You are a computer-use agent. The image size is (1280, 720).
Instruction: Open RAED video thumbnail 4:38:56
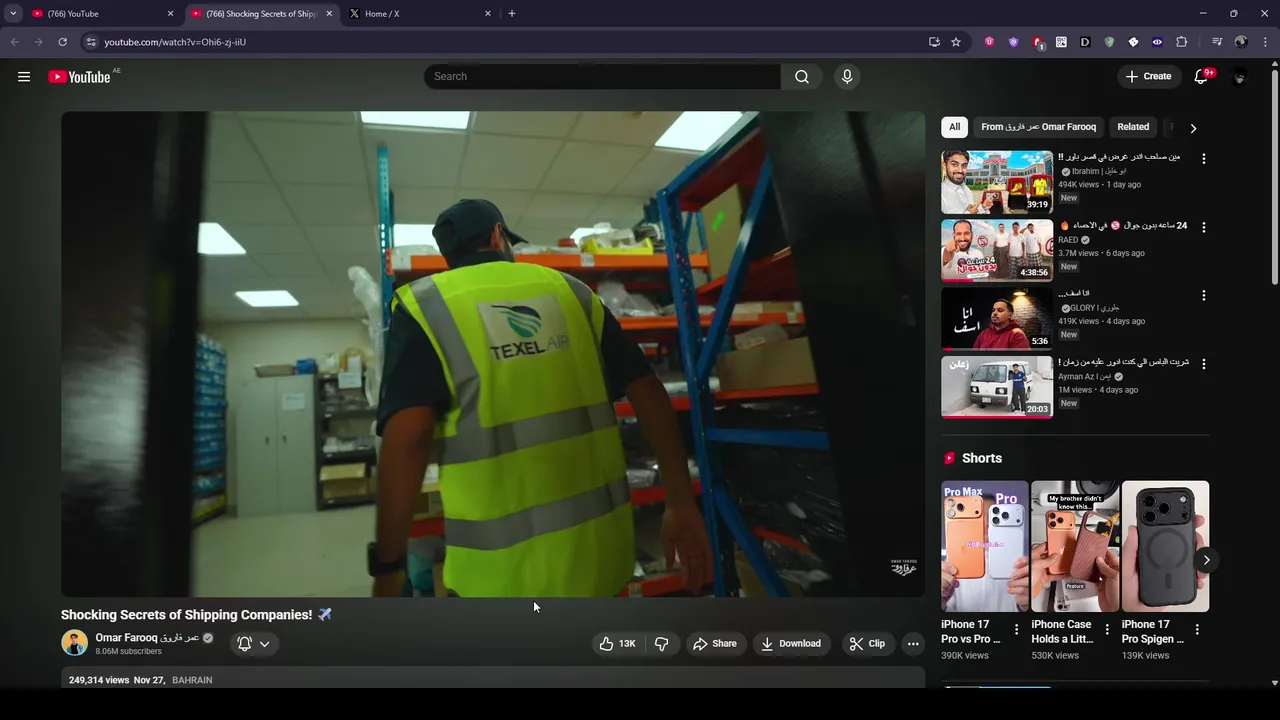997,250
